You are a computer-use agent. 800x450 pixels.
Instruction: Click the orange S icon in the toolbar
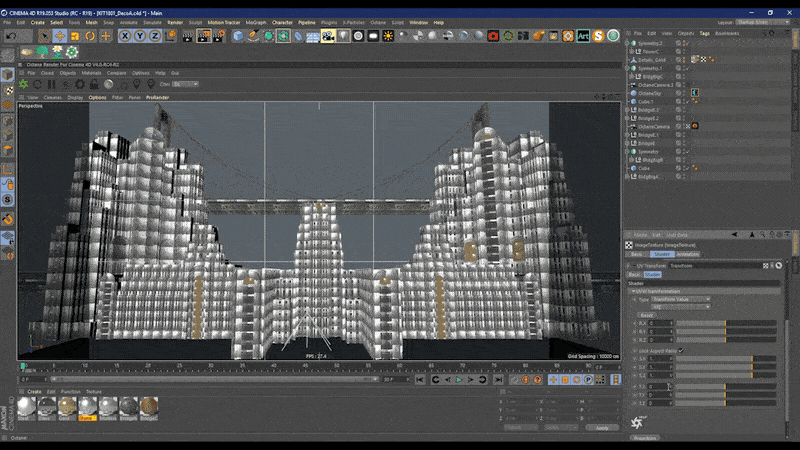598,36
